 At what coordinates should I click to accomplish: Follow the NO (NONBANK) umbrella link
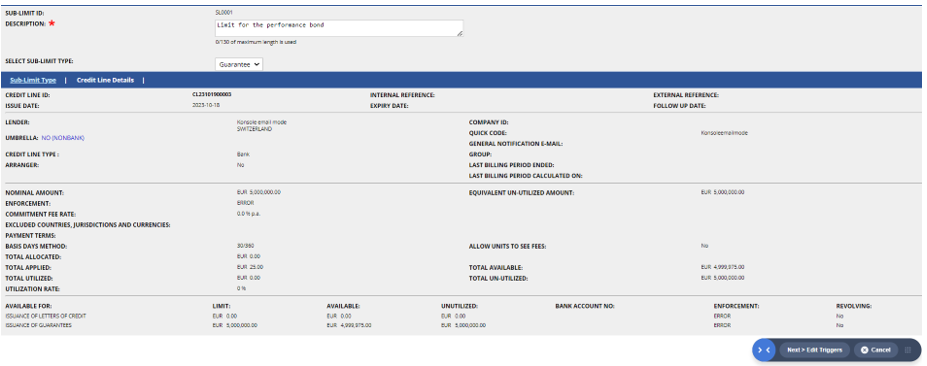point(63,138)
